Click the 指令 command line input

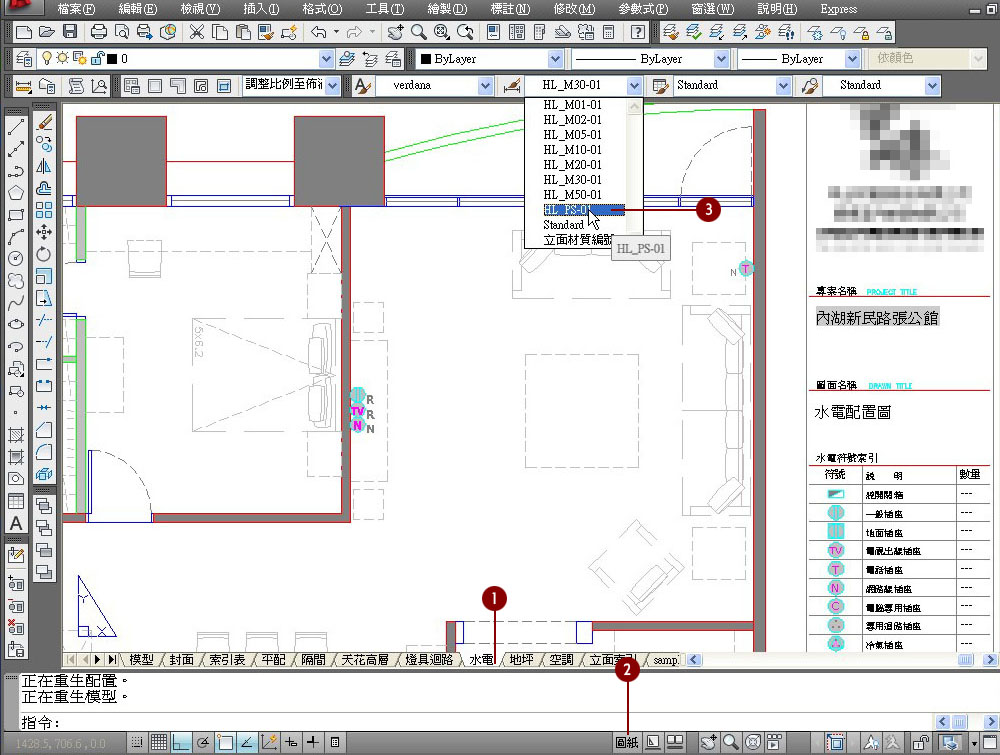pyautogui.click(x=300, y=722)
